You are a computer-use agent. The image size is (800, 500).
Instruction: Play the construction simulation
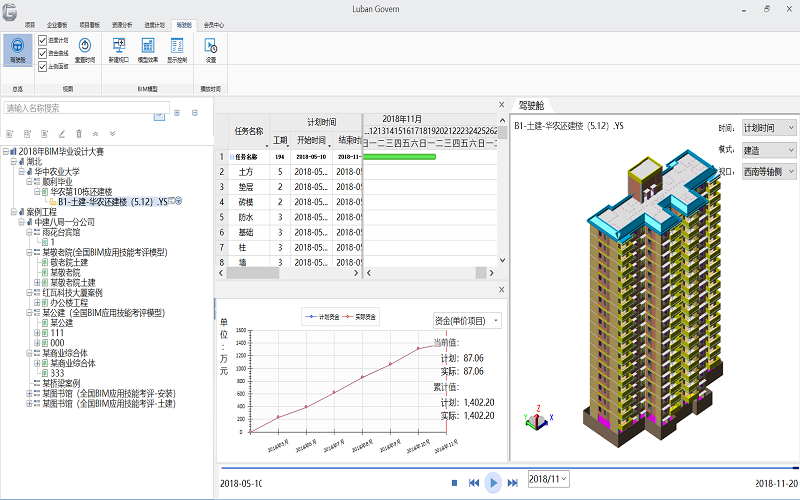point(493,483)
